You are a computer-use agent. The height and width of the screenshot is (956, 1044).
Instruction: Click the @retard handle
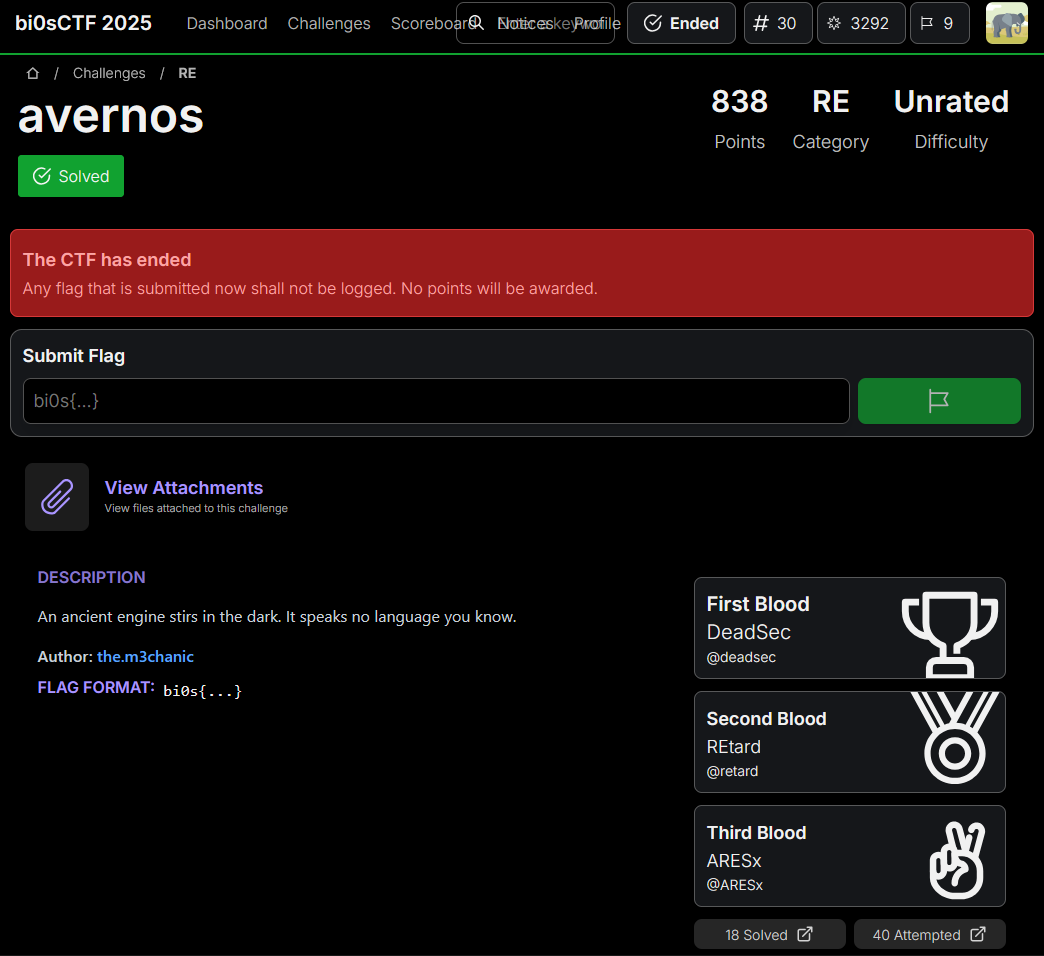pyautogui.click(x=732, y=772)
